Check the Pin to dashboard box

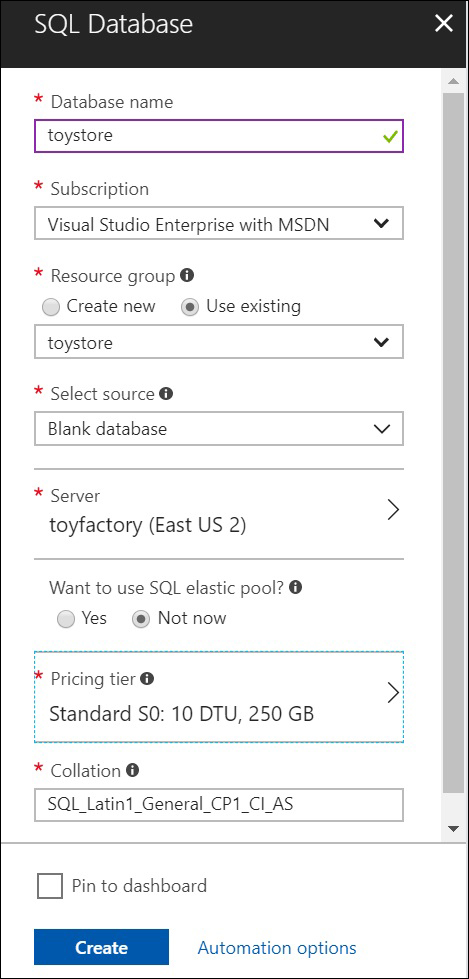[x=50, y=885]
